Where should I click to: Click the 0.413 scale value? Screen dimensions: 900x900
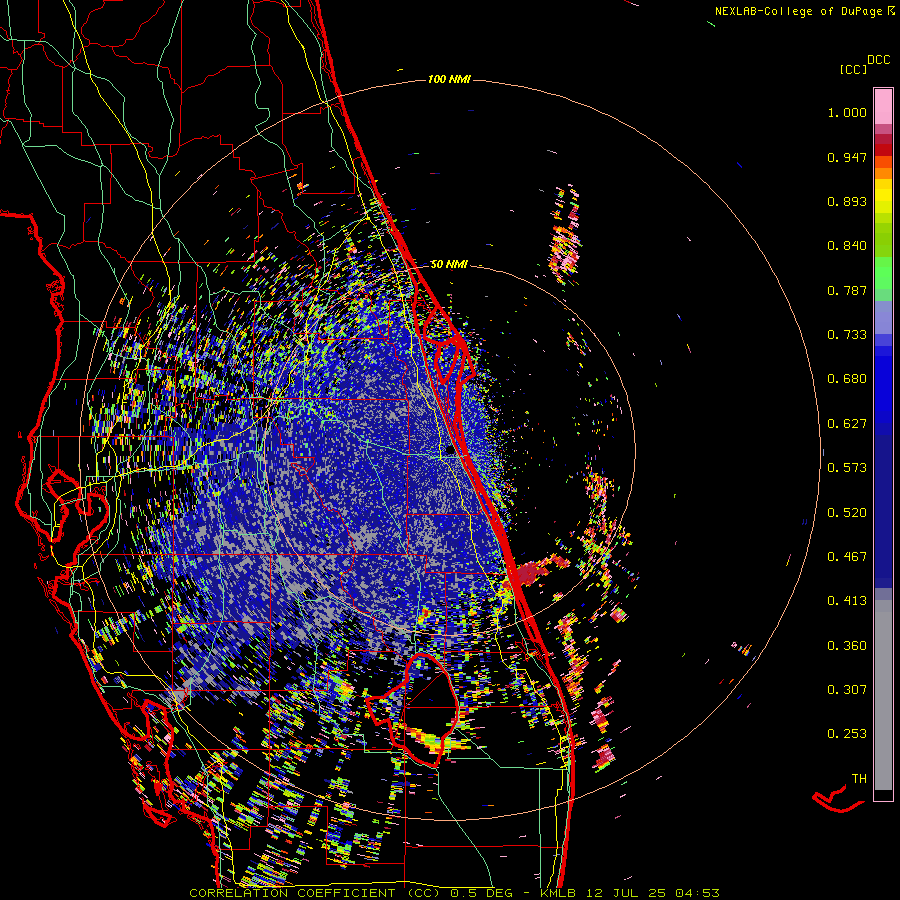pos(847,601)
